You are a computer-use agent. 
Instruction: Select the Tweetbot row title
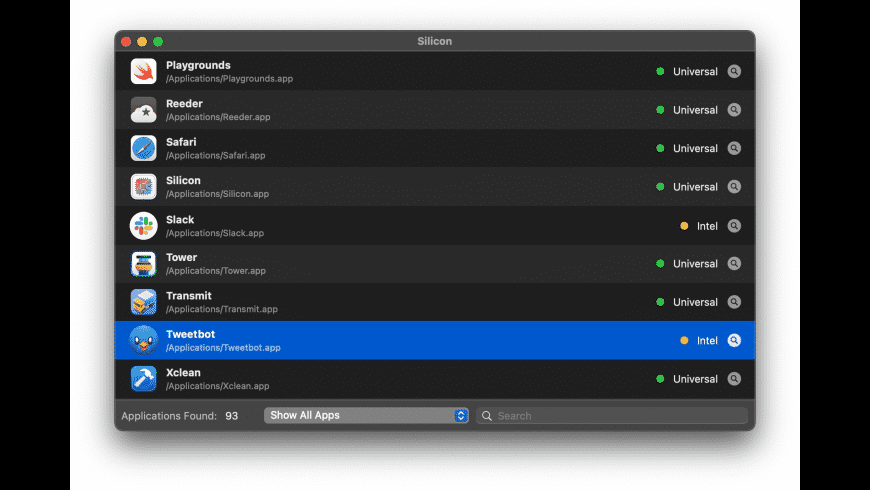pos(190,334)
